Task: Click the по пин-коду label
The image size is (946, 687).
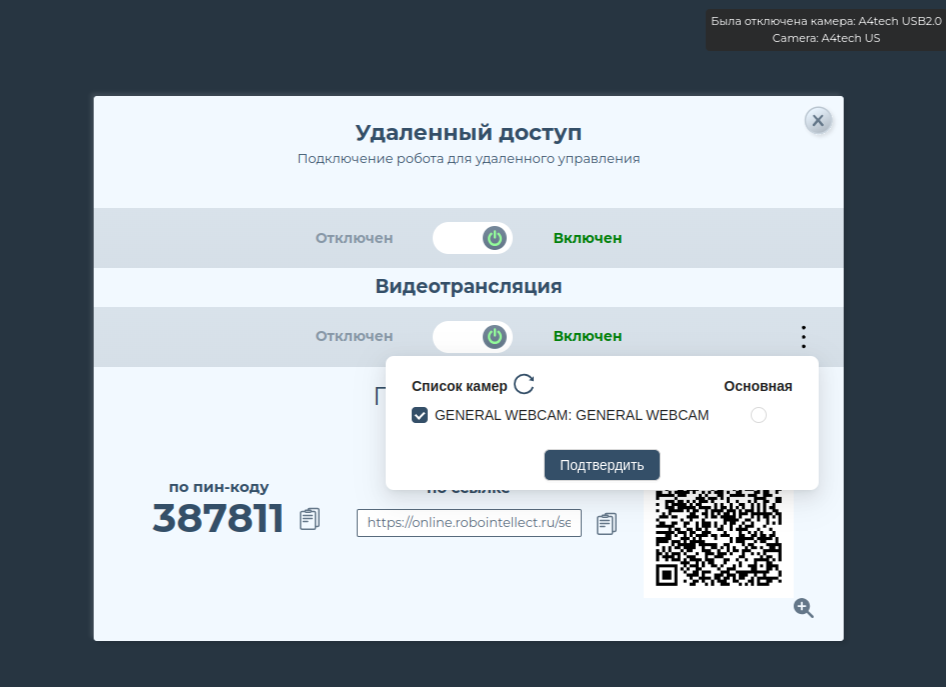Action: [x=218, y=487]
